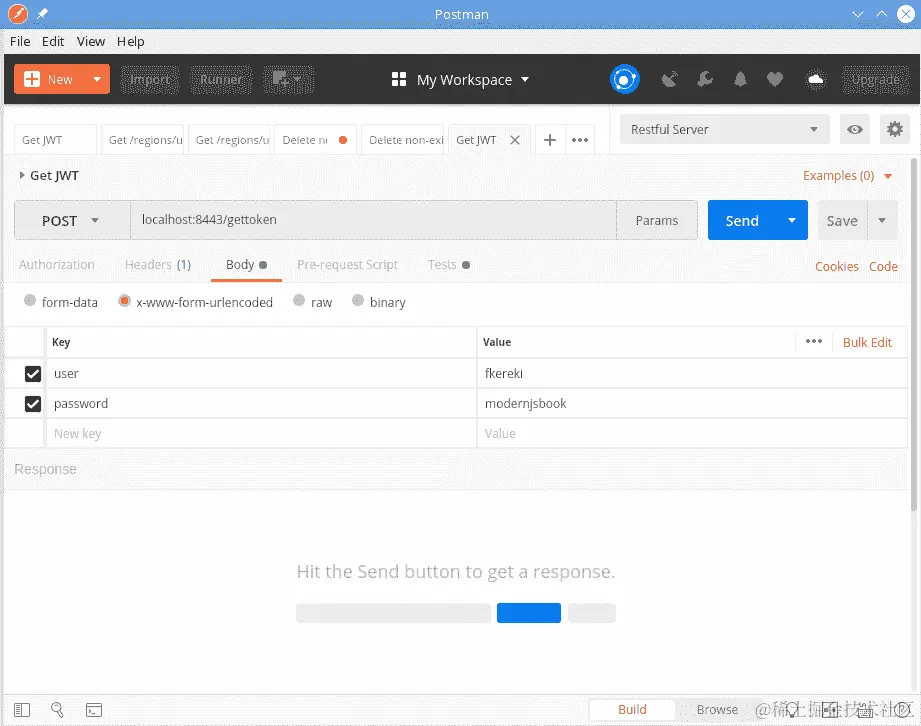Switch to the Body tab
This screenshot has height=726, width=921.
pos(246,265)
